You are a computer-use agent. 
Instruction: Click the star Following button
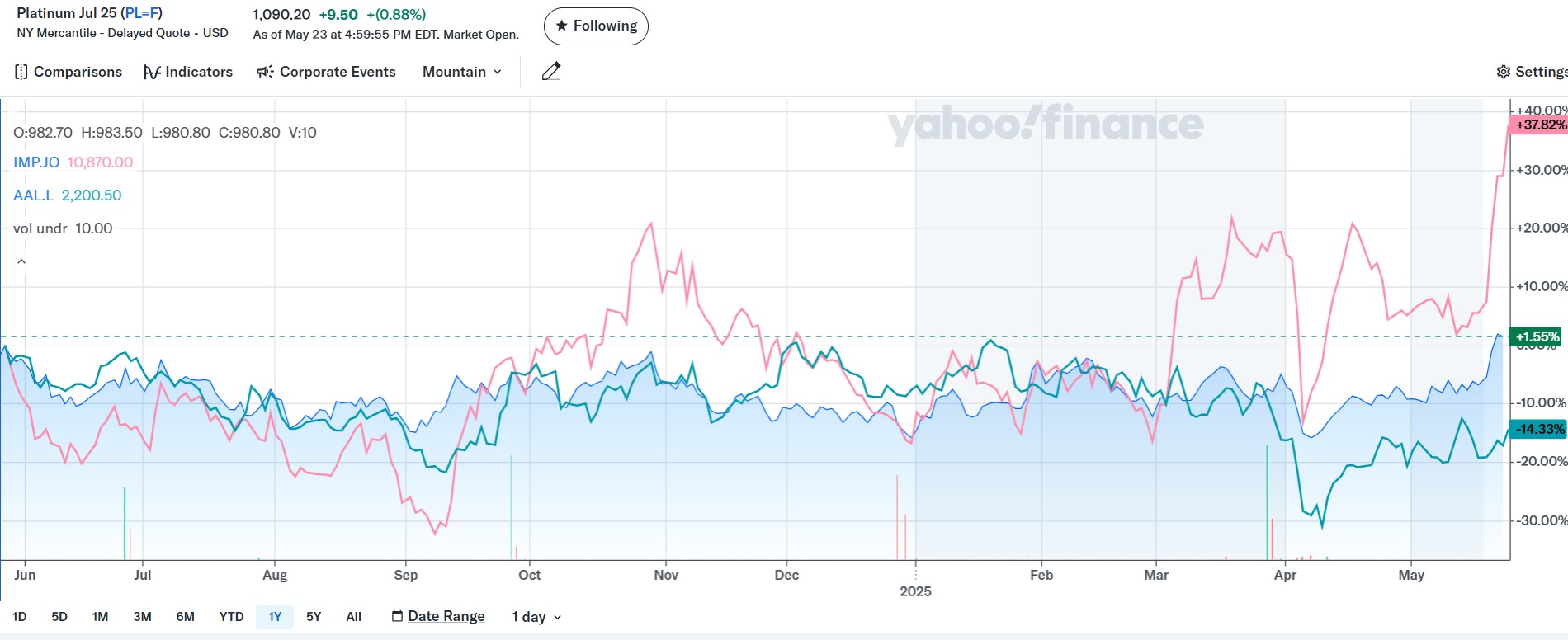(596, 26)
